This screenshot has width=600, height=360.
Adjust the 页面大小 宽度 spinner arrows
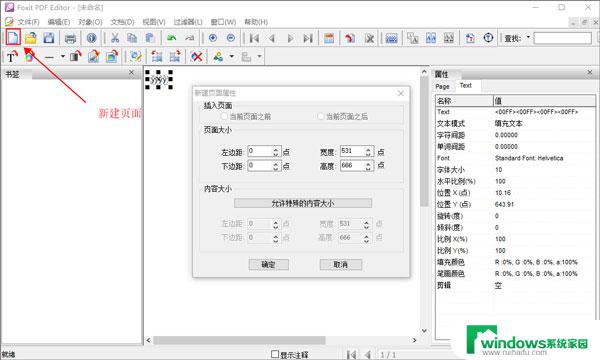[368, 152]
